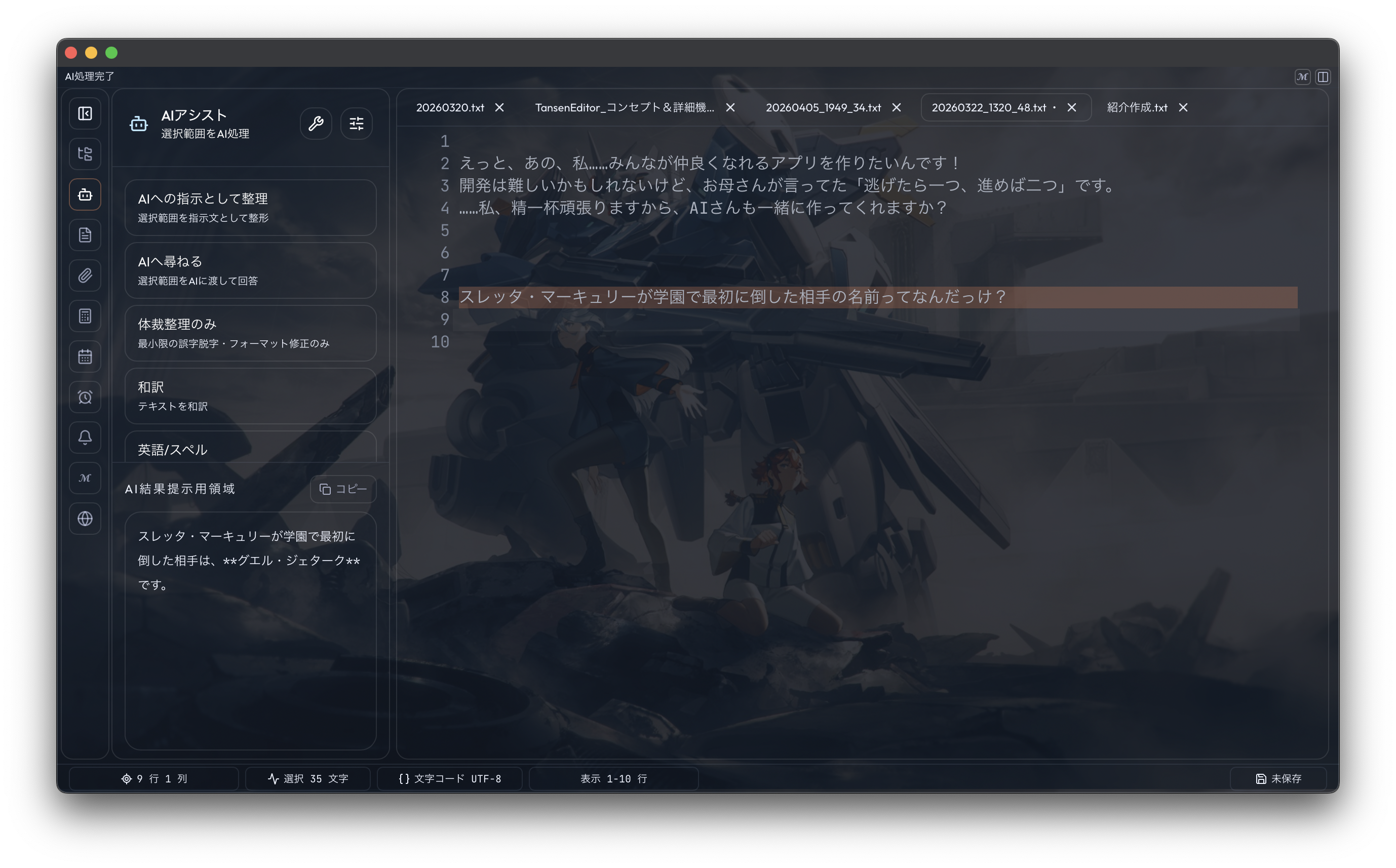
Task: Click the AI result text area
Action: 251,631
